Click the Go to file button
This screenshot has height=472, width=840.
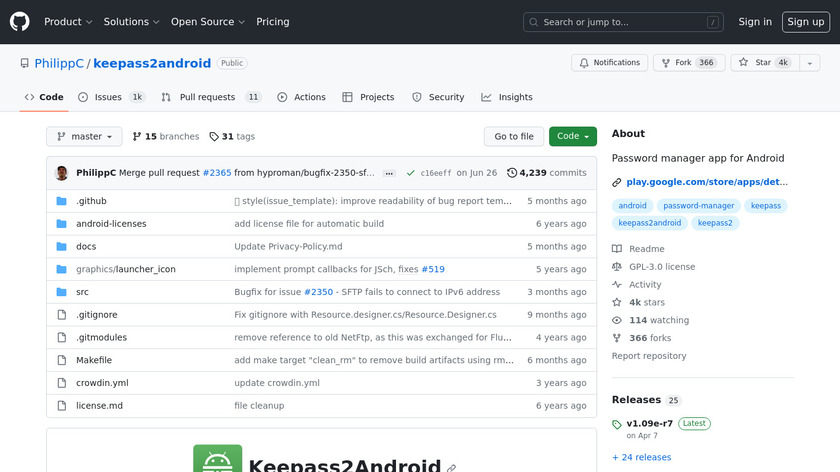click(x=514, y=137)
